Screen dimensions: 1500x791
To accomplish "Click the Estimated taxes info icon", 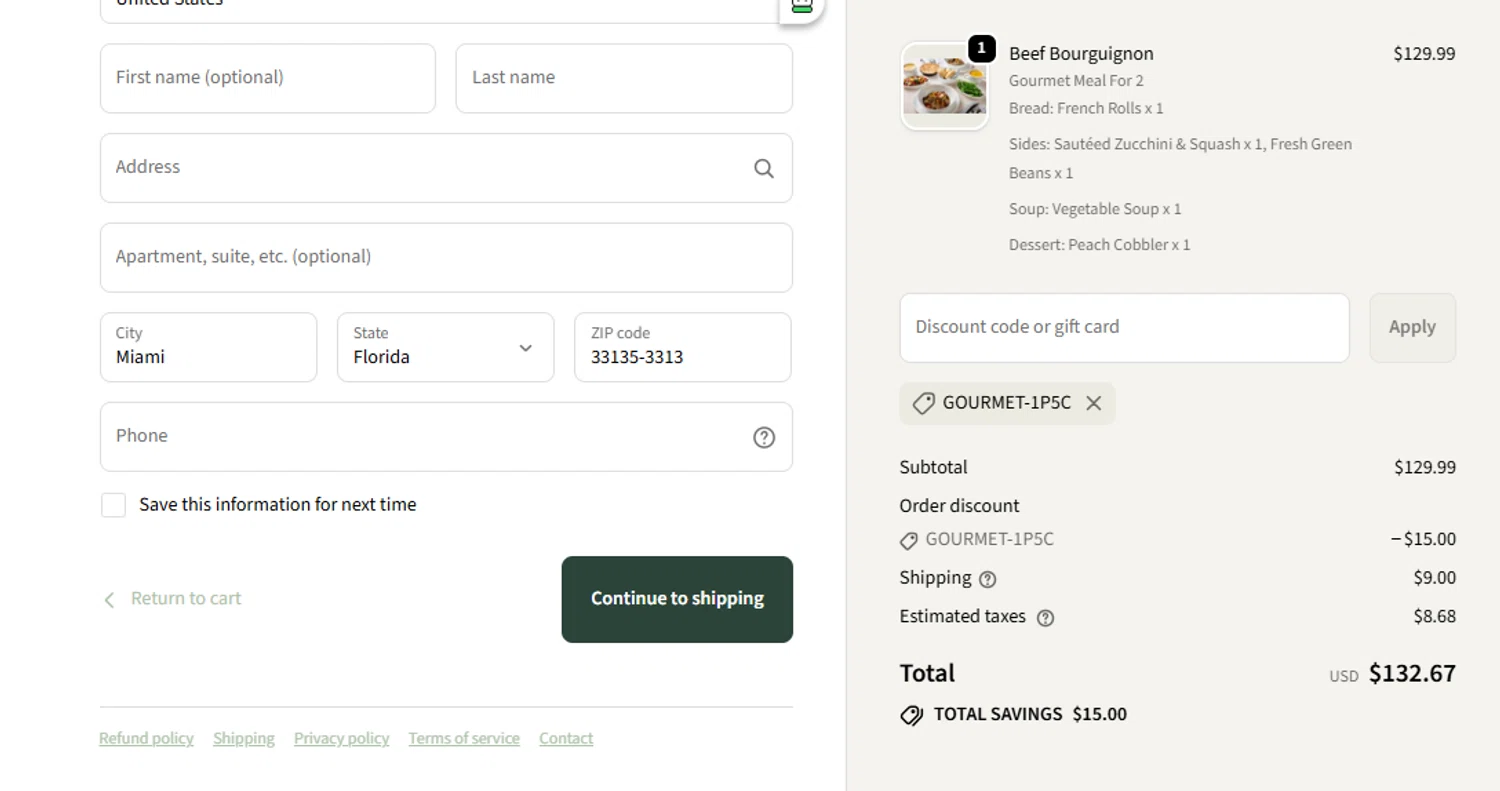I will tap(1045, 618).
